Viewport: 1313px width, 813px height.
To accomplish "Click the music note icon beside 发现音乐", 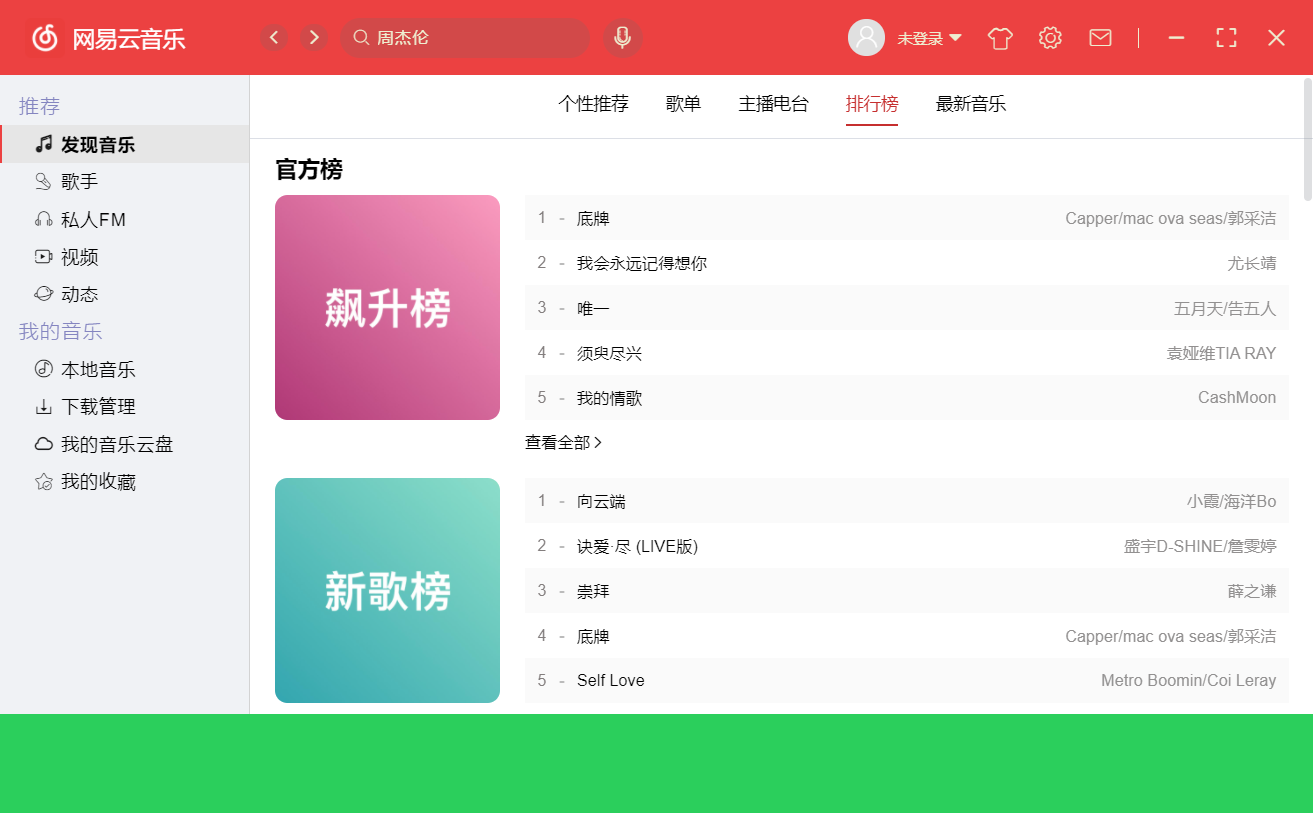I will [x=43, y=144].
